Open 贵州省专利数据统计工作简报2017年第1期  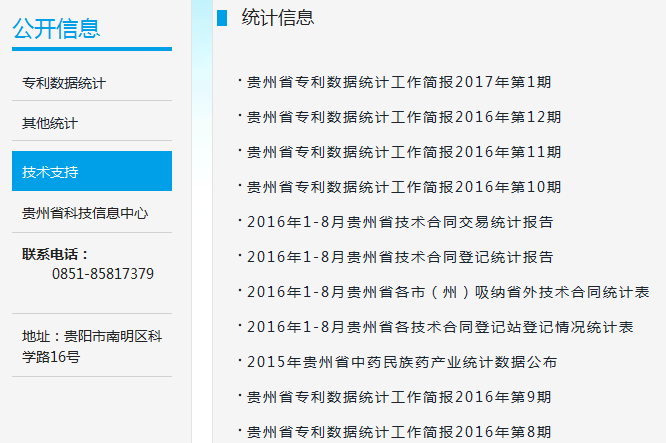(x=399, y=82)
